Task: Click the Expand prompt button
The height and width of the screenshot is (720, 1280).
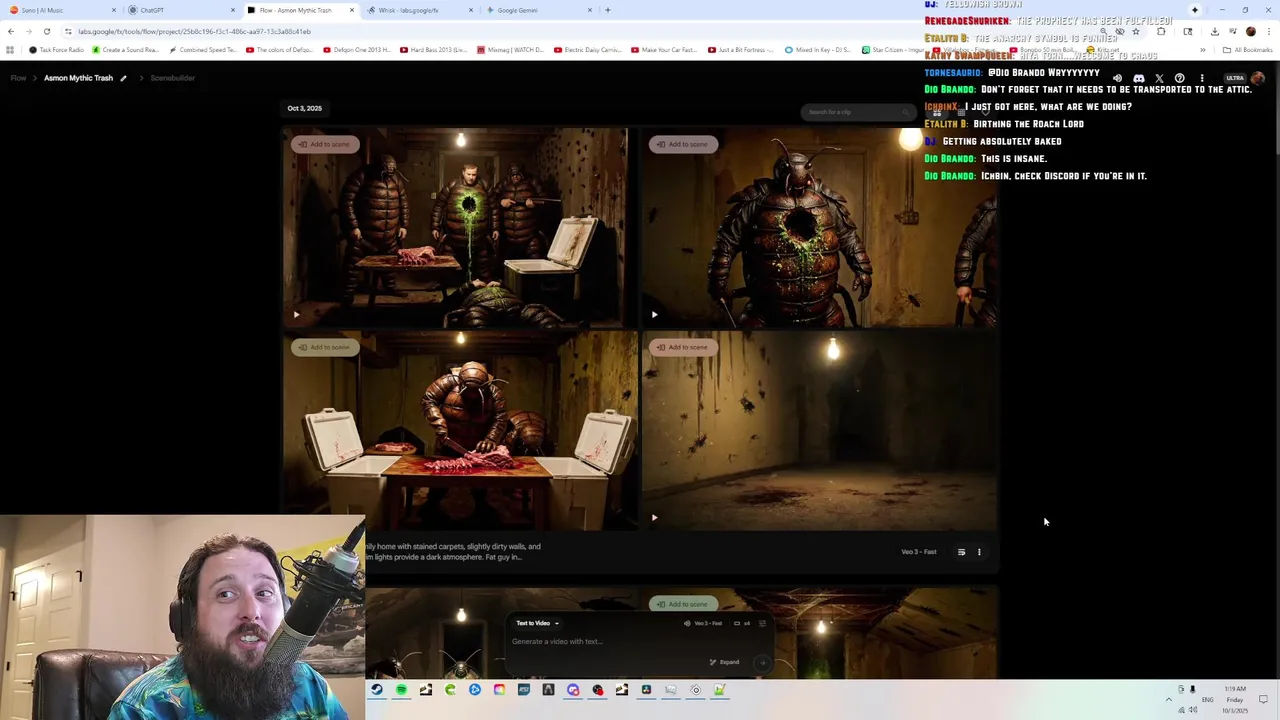Action: click(724, 662)
